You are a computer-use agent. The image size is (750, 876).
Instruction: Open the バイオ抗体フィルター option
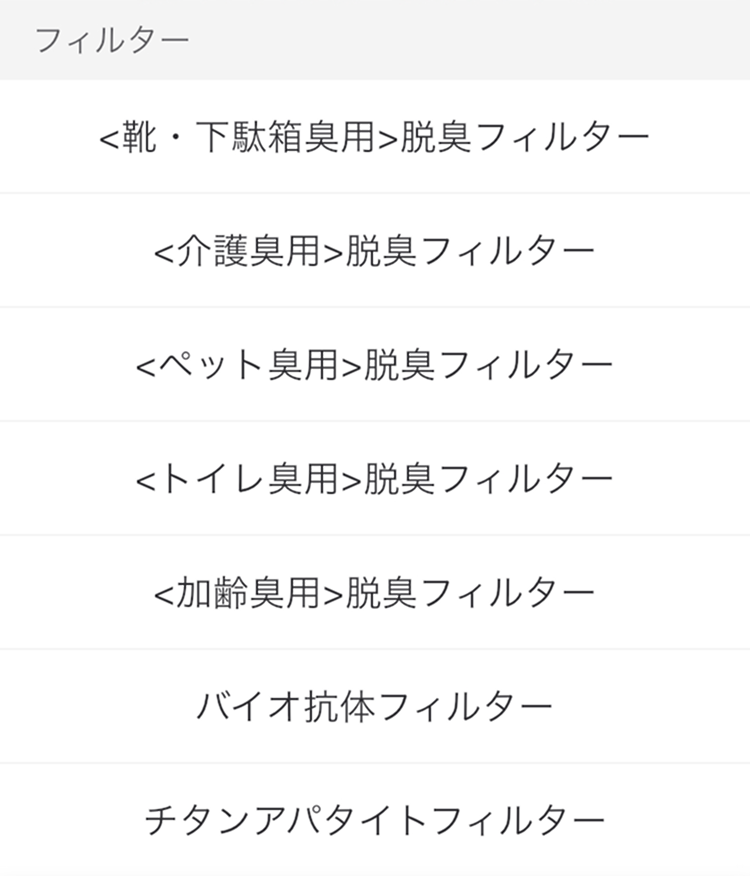375,707
